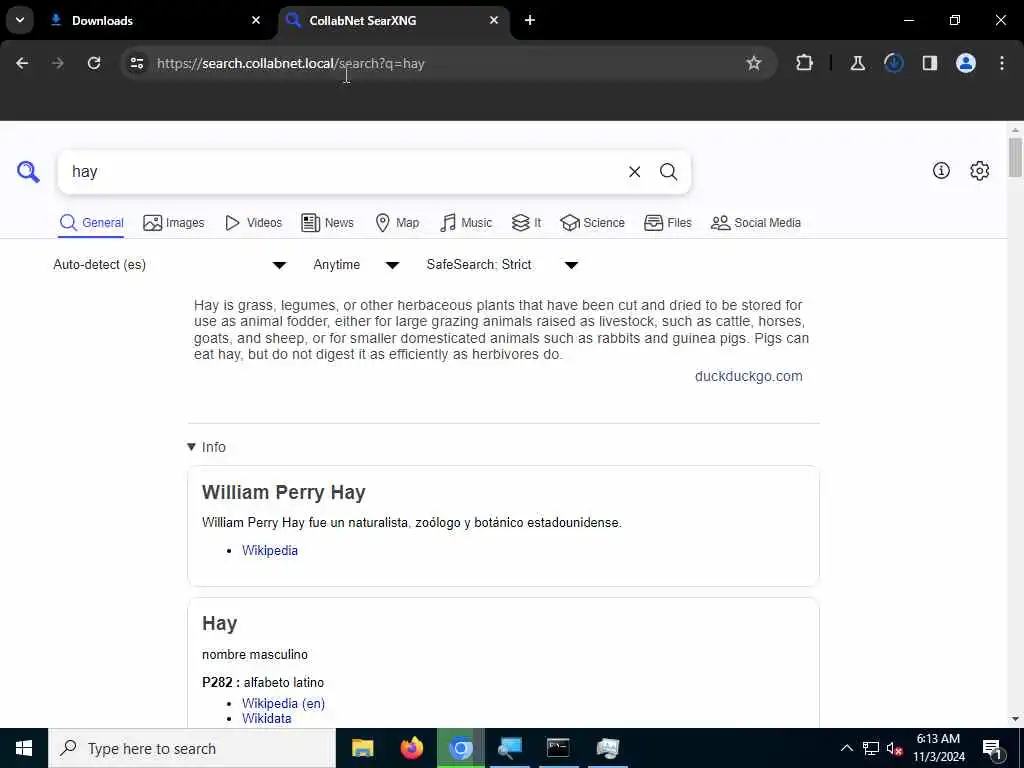Open the Windows Start menu
This screenshot has width=1024, height=768.
(24, 748)
